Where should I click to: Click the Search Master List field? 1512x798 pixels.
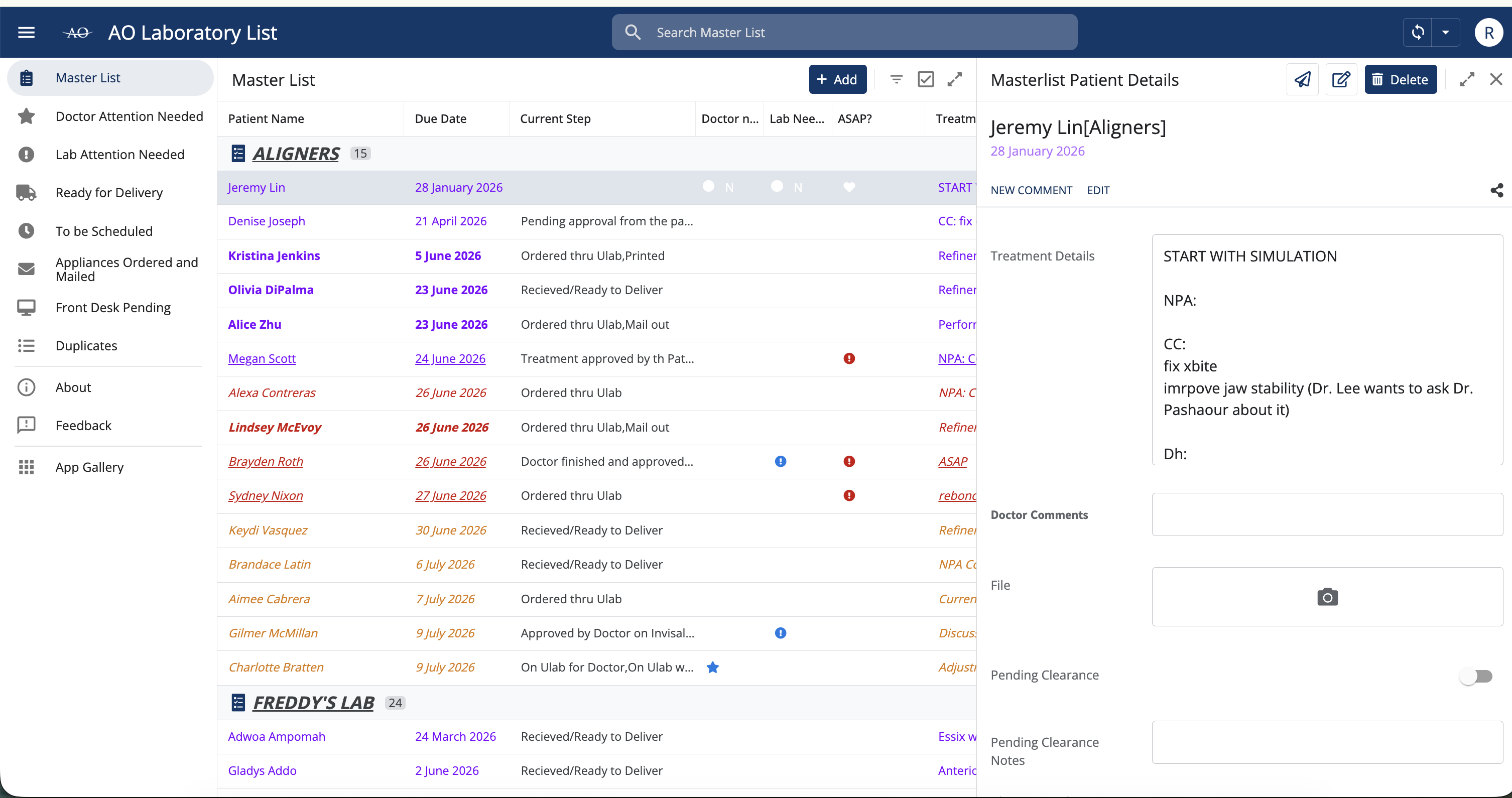tap(844, 32)
